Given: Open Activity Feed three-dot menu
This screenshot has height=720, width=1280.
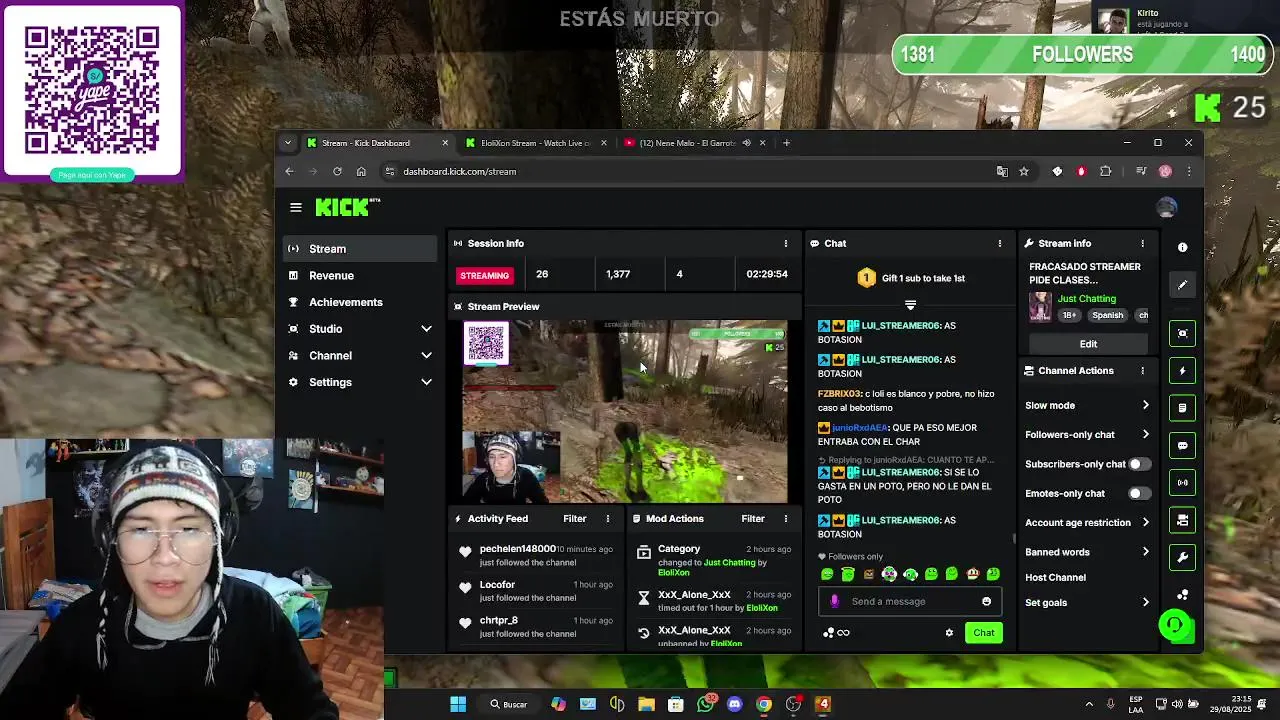Looking at the screenshot, I should coord(607,518).
